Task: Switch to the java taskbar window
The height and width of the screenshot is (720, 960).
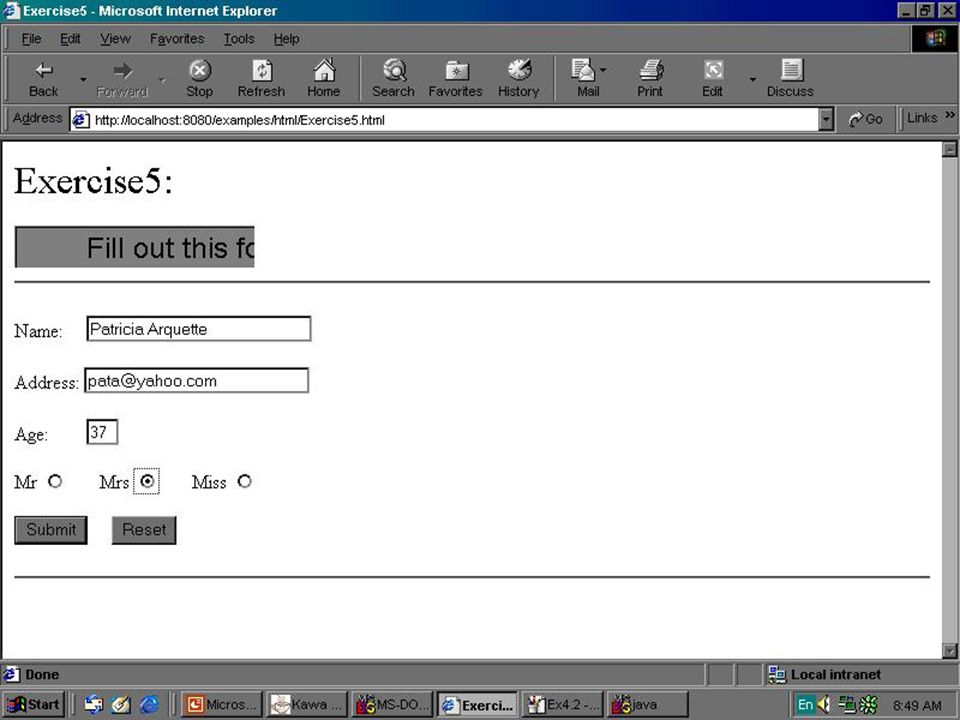Action: pyautogui.click(x=648, y=705)
